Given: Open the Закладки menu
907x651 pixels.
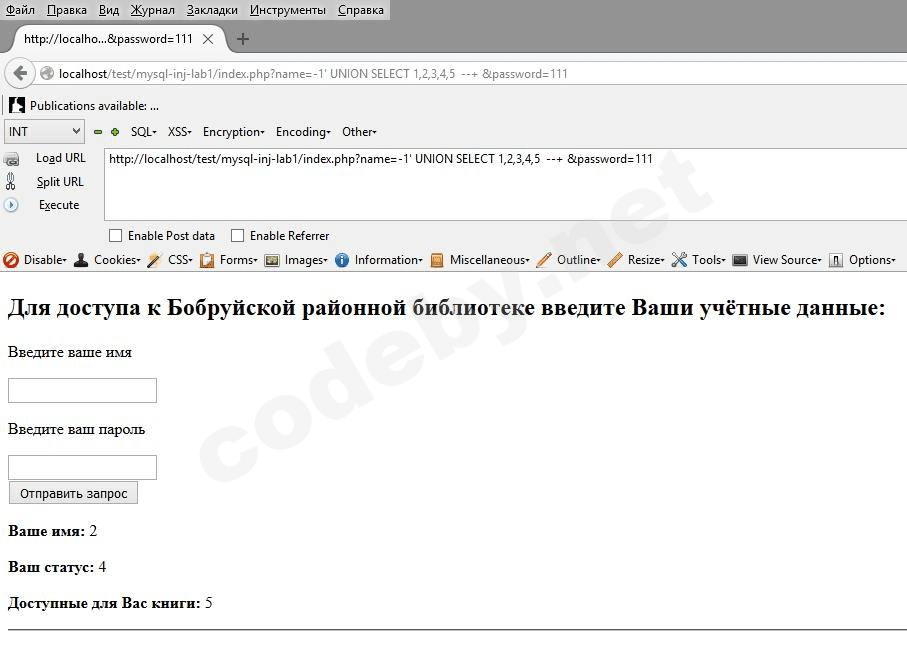Looking at the screenshot, I should 212,10.
